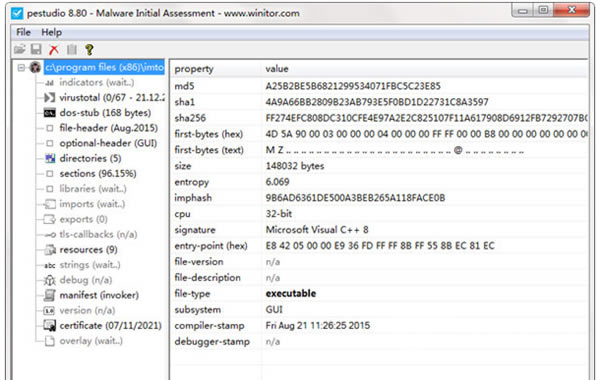
Task: Select version (n/a) tree item
Action: pyautogui.click(x=87, y=311)
